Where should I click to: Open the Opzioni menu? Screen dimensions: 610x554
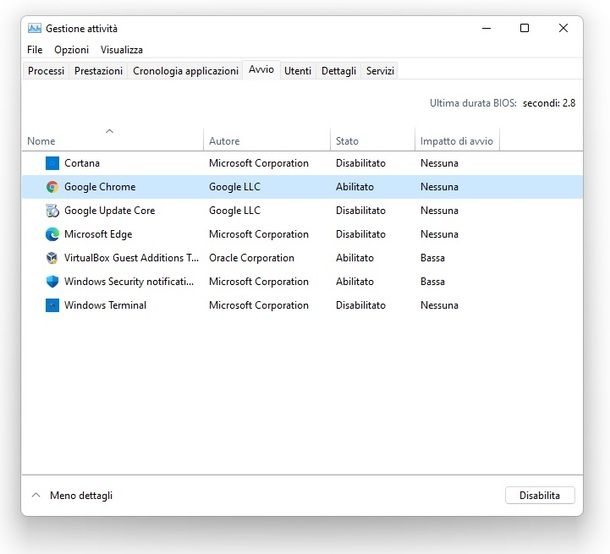[x=72, y=50]
